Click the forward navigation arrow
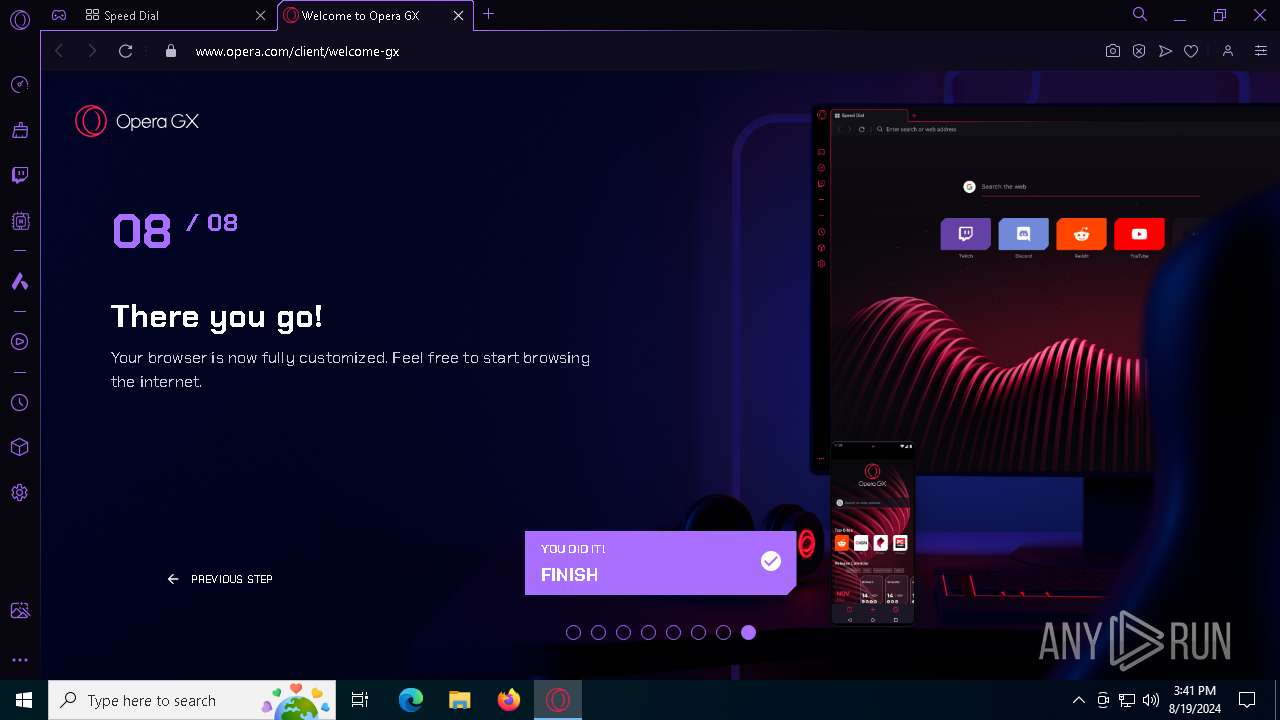Image resolution: width=1280 pixels, height=720 pixels. pos(92,51)
